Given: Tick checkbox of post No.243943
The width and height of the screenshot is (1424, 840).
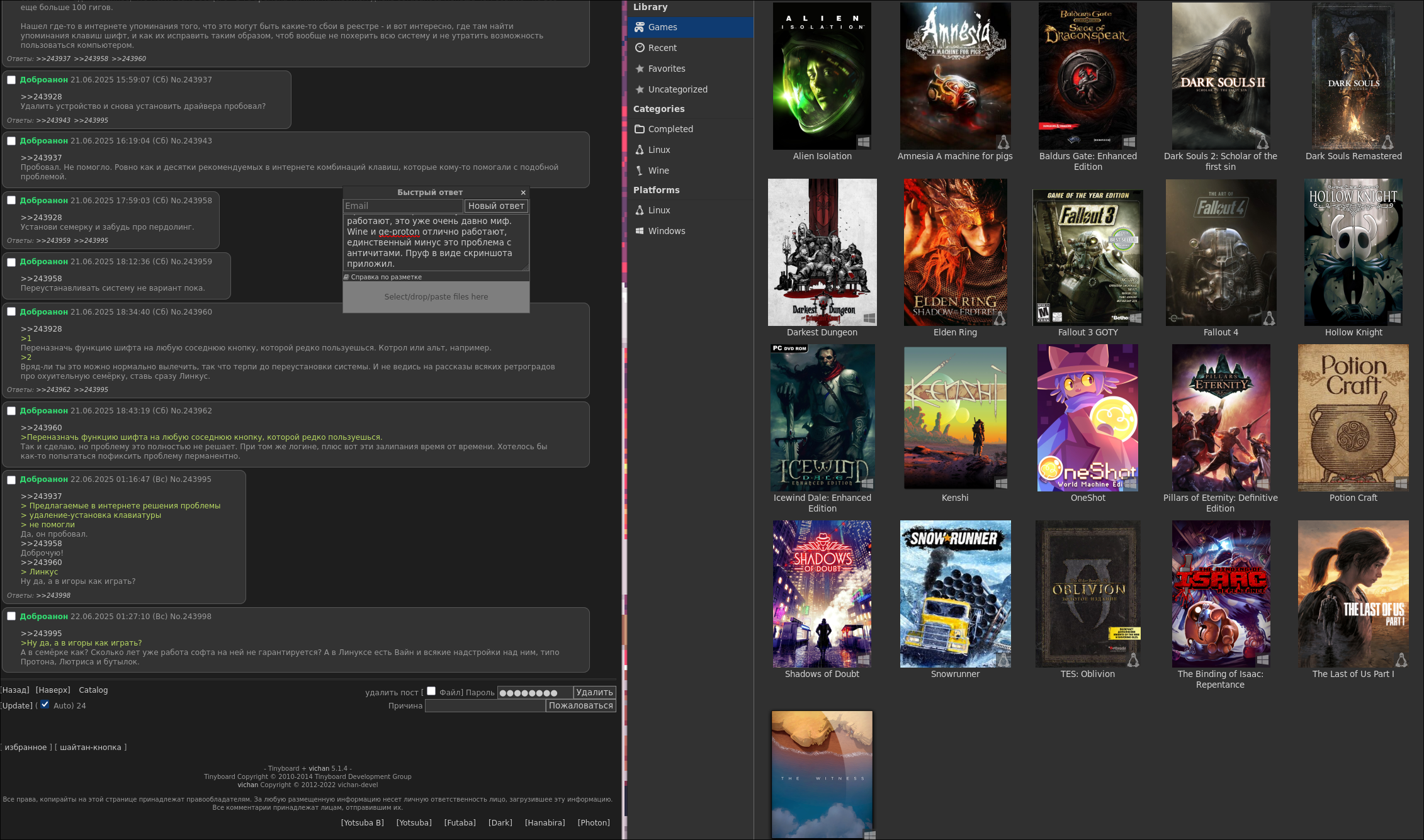Looking at the screenshot, I should pyautogui.click(x=11, y=141).
